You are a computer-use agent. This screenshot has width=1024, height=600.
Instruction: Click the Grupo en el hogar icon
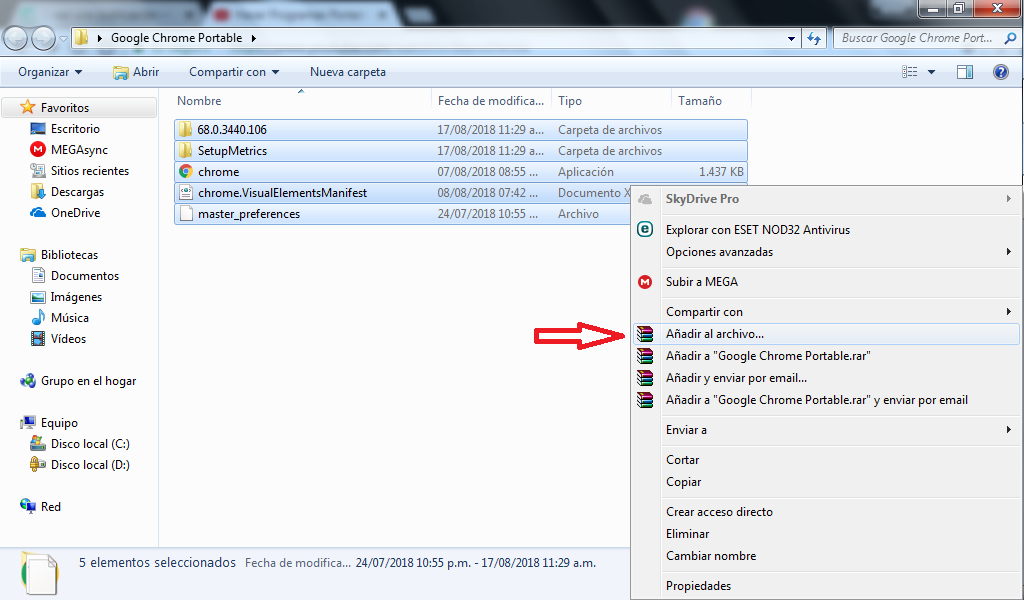pos(27,381)
